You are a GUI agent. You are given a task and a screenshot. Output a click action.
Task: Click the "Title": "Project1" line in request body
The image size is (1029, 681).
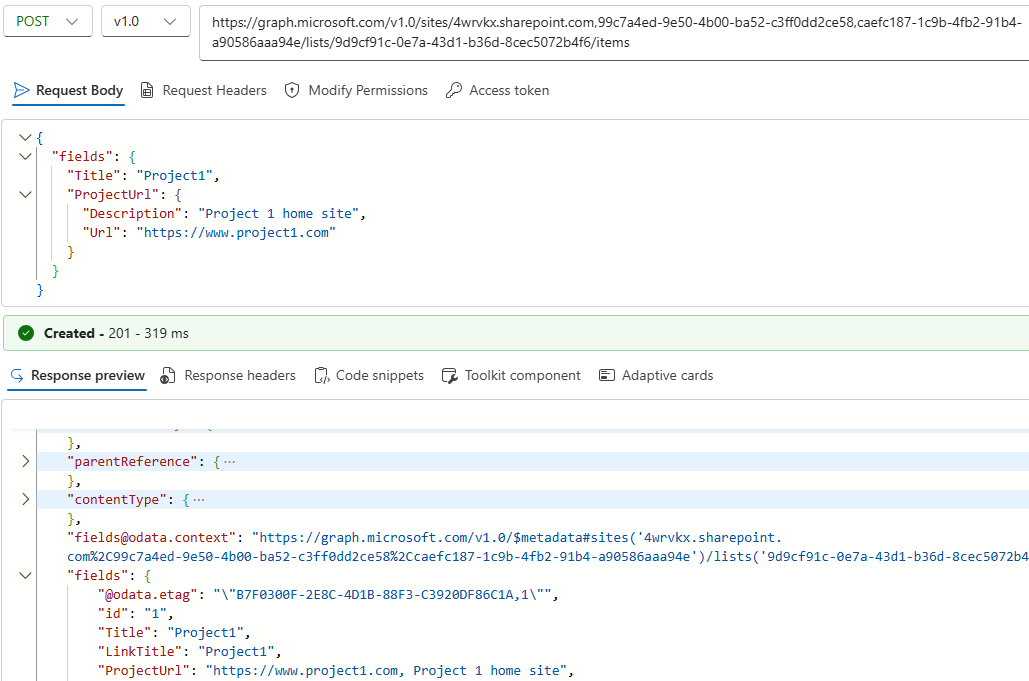pos(143,175)
